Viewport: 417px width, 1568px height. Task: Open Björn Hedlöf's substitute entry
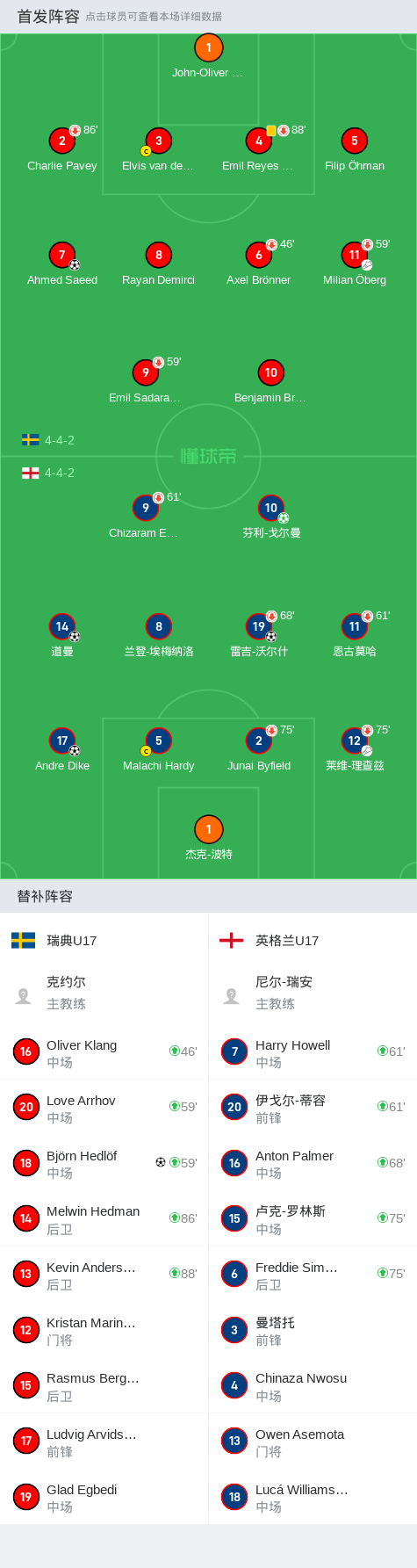pyautogui.click(x=104, y=1163)
